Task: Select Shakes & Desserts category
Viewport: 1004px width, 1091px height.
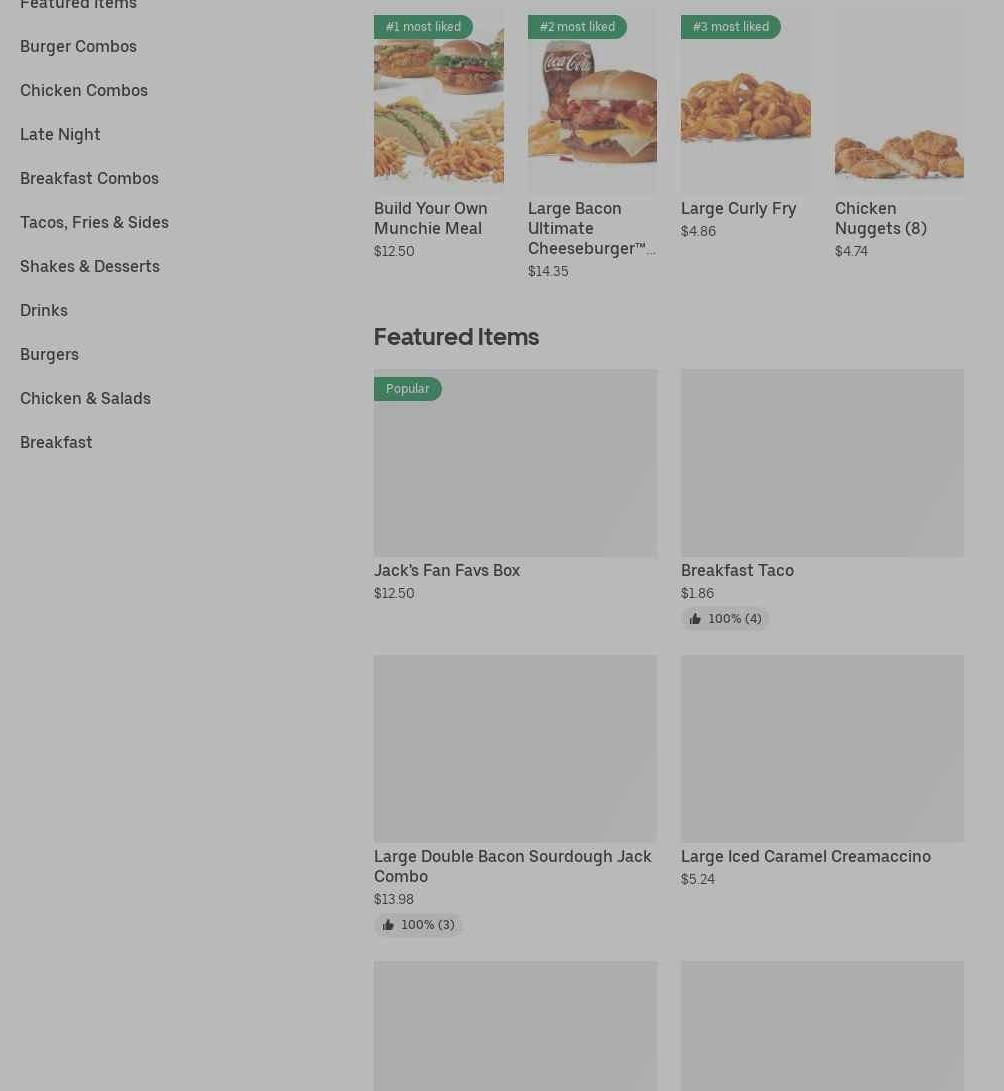Action: click(x=90, y=266)
